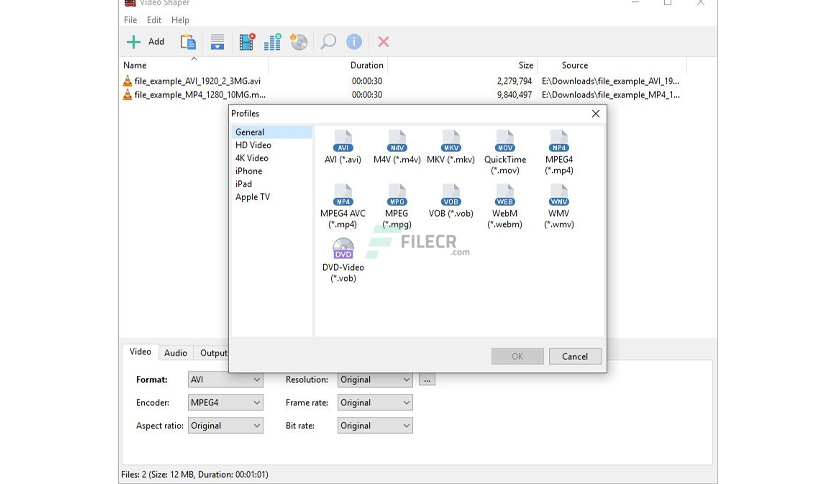
Task: Open the Frame rate dropdown
Action: point(375,402)
